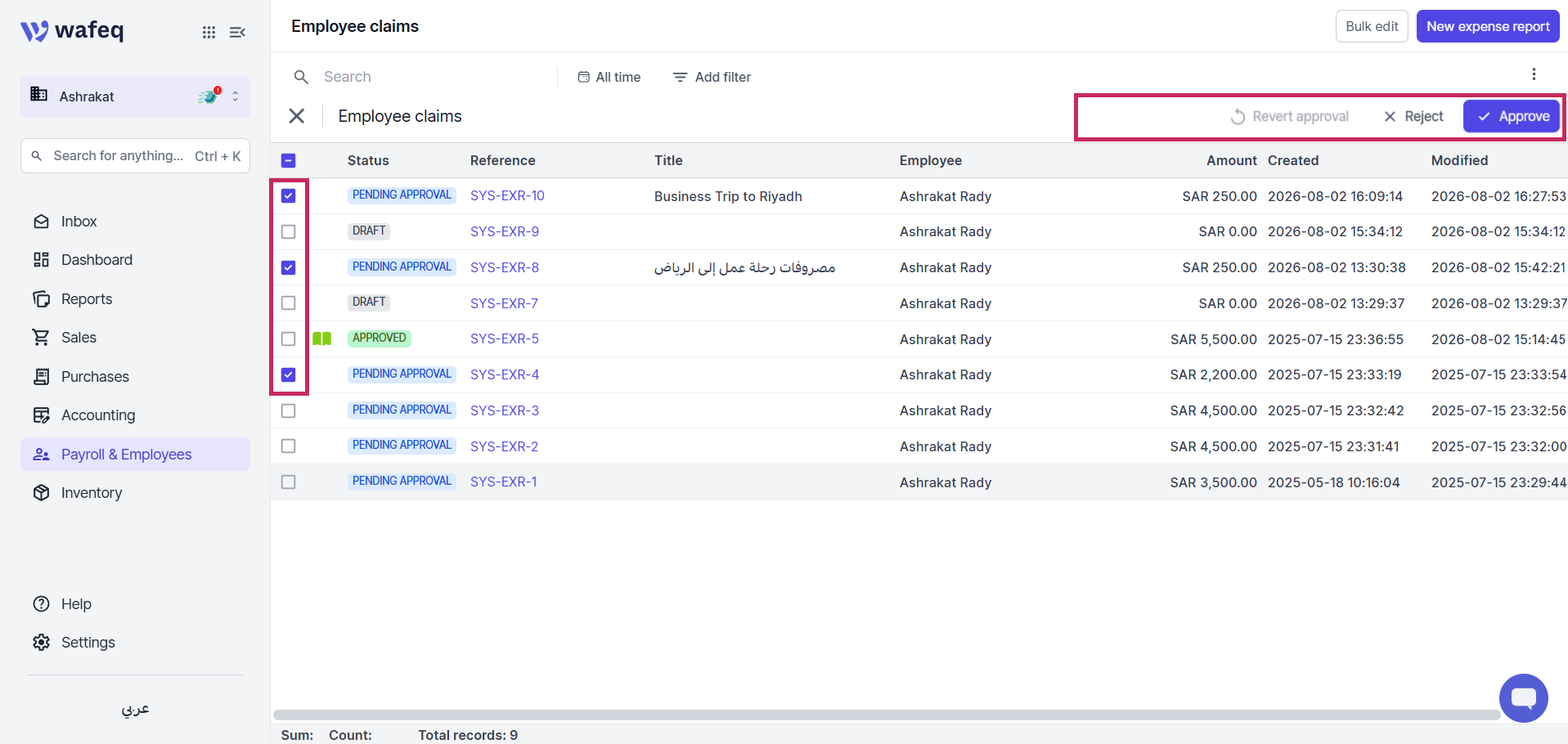The image size is (1568, 744).
Task: Sort by the Status column header
Action: coord(368,160)
